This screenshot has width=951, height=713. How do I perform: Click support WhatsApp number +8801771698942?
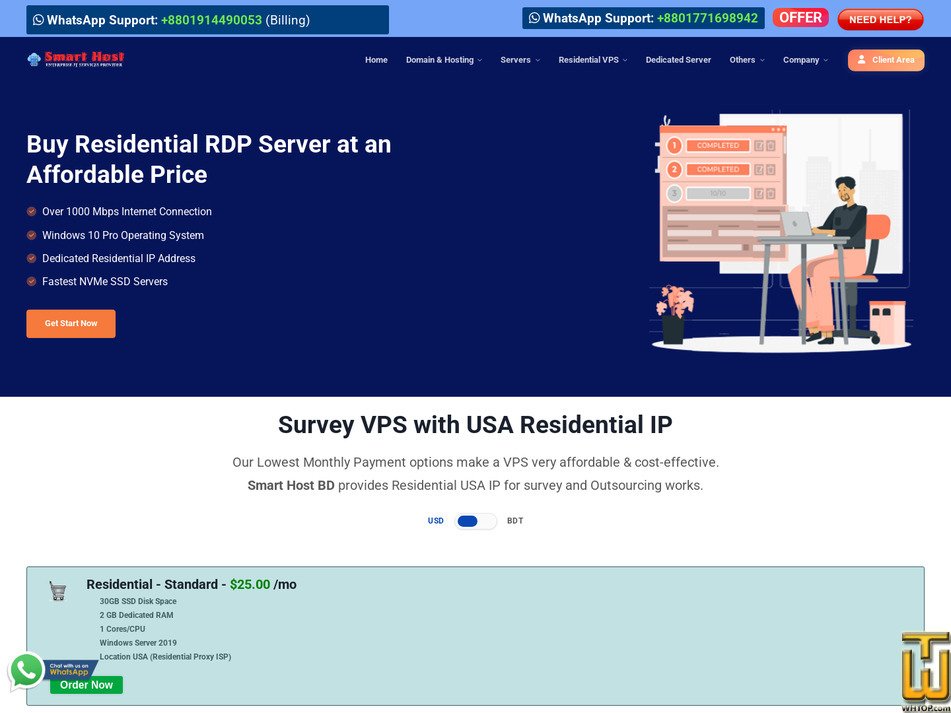pos(707,18)
